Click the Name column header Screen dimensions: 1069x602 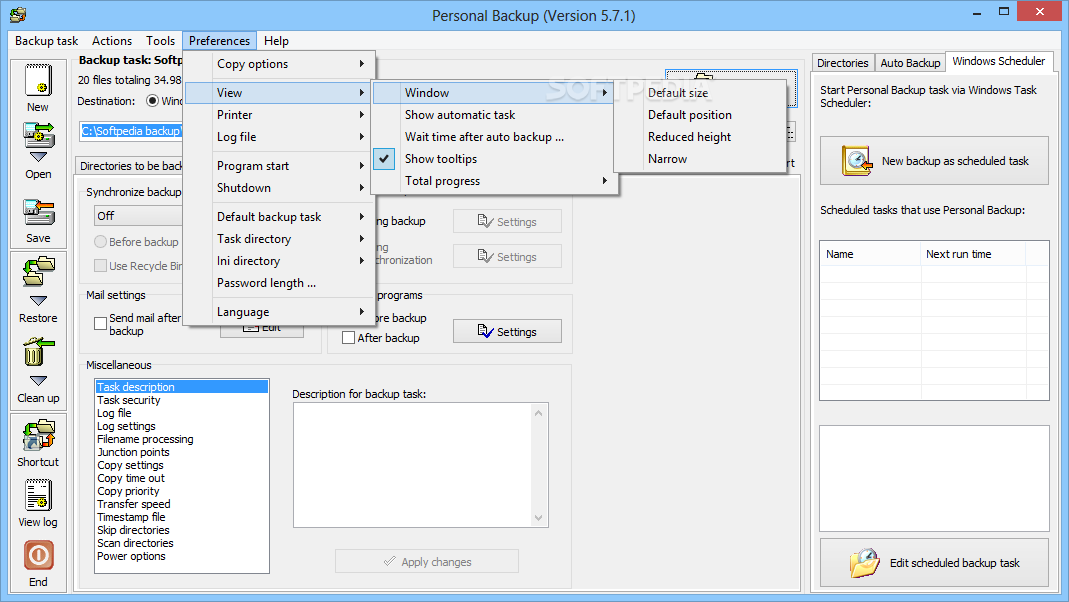coord(870,254)
